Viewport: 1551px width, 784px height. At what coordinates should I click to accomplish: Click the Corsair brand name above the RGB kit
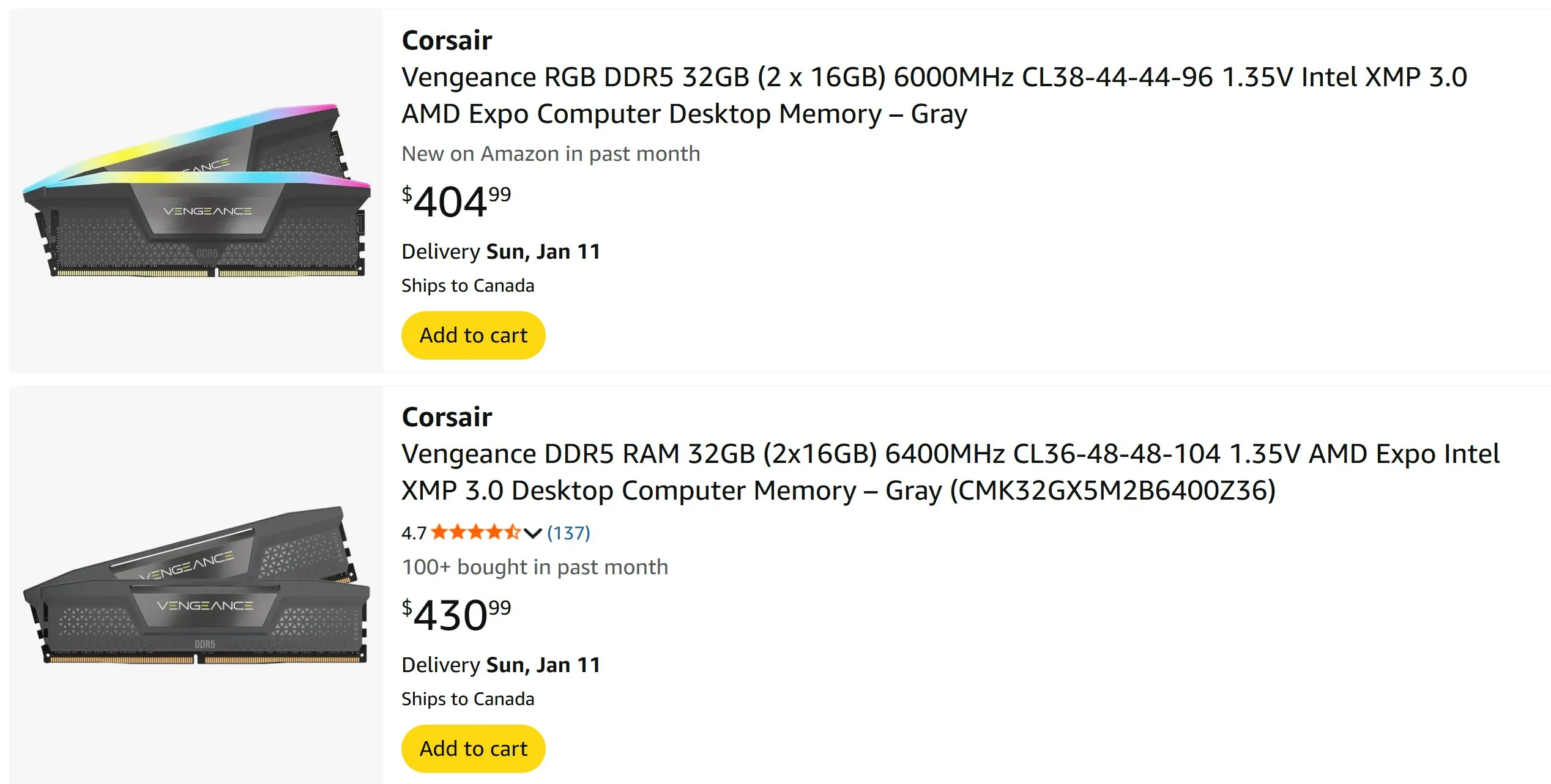pyautogui.click(x=447, y=40)
